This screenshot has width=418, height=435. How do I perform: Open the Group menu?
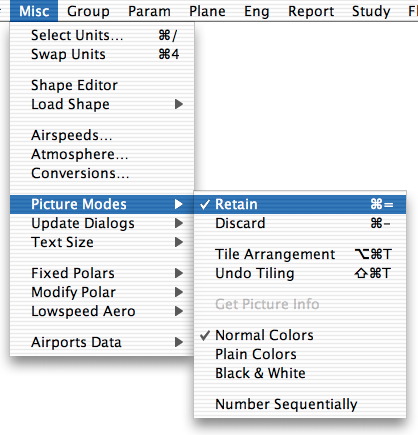(88, 11)
